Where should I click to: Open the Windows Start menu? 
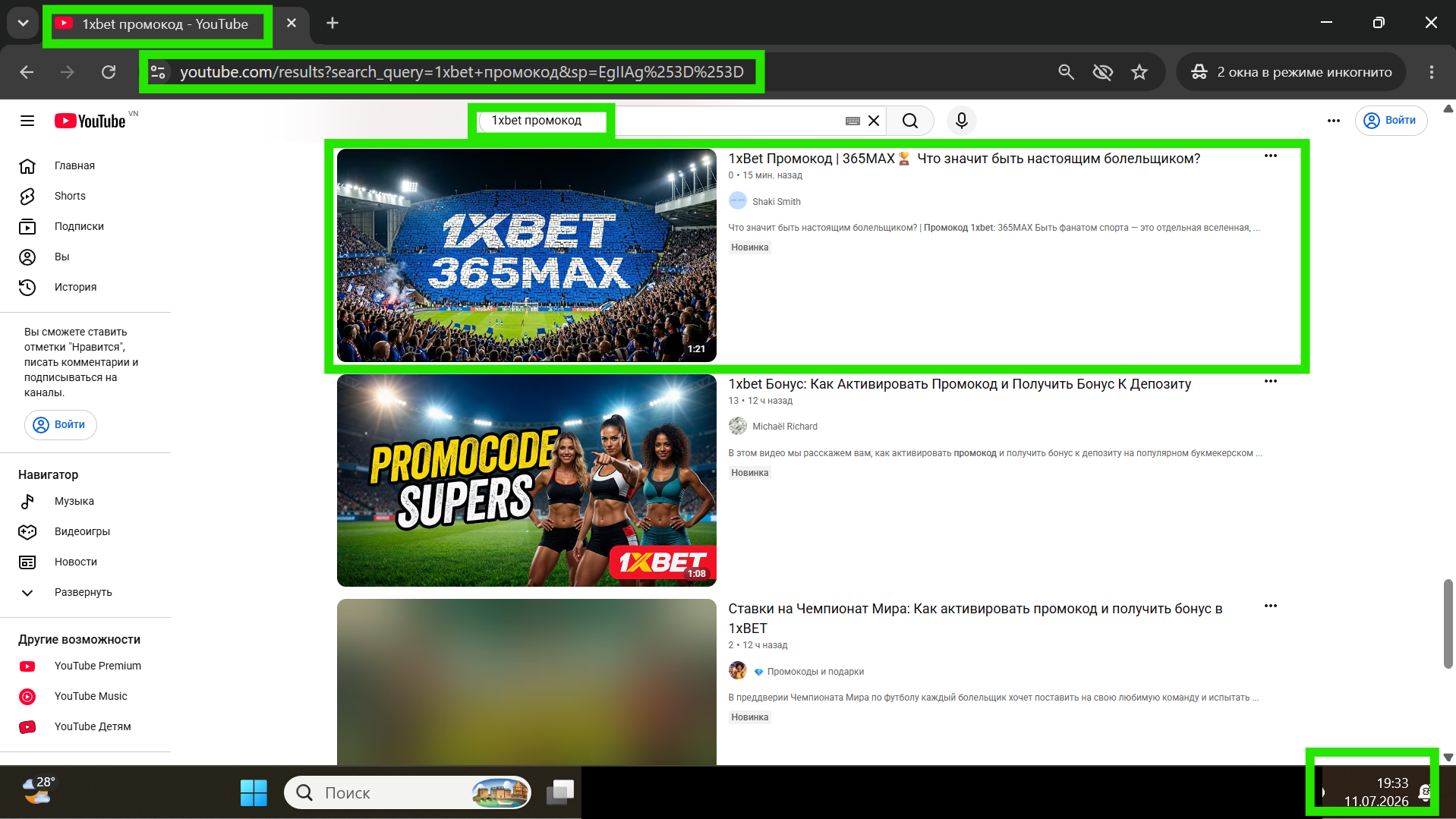coord(254,793)
